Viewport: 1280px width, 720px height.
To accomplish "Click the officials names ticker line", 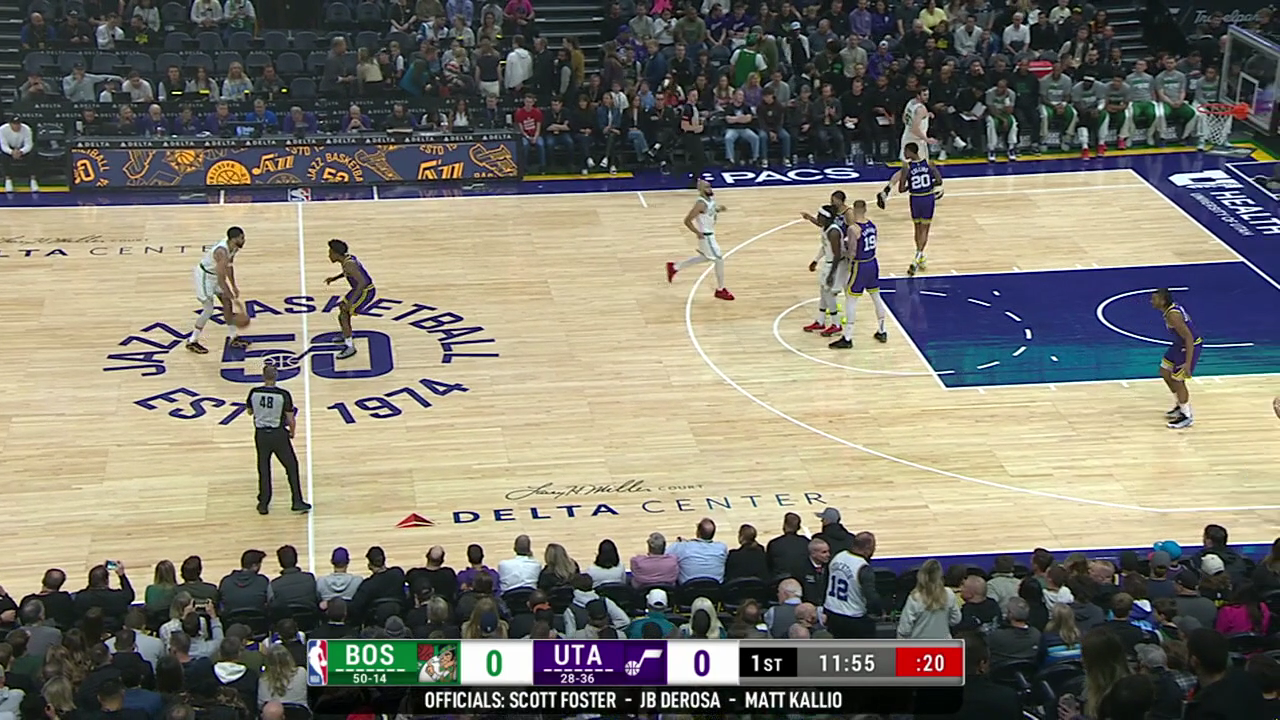I will point(633,700).
